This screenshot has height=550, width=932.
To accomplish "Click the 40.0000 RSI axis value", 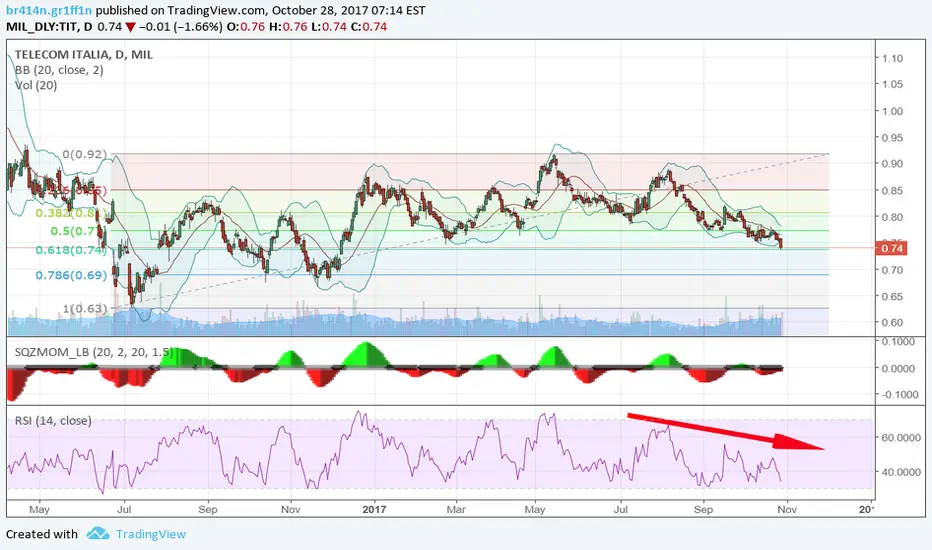I will click(901, 472).
